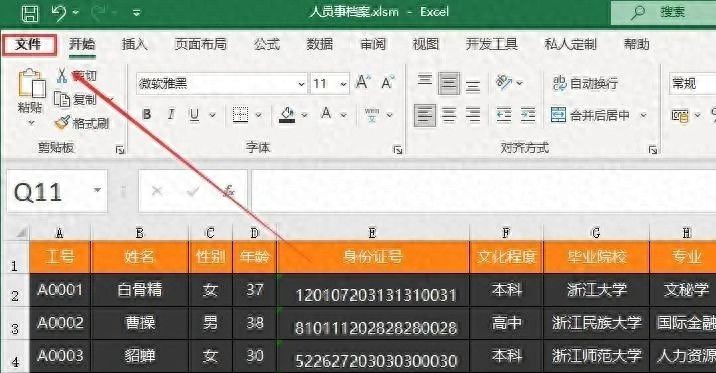The image size is (716, 373).
Task: Open the 页面布局 tab
Action: pos(201,44)
